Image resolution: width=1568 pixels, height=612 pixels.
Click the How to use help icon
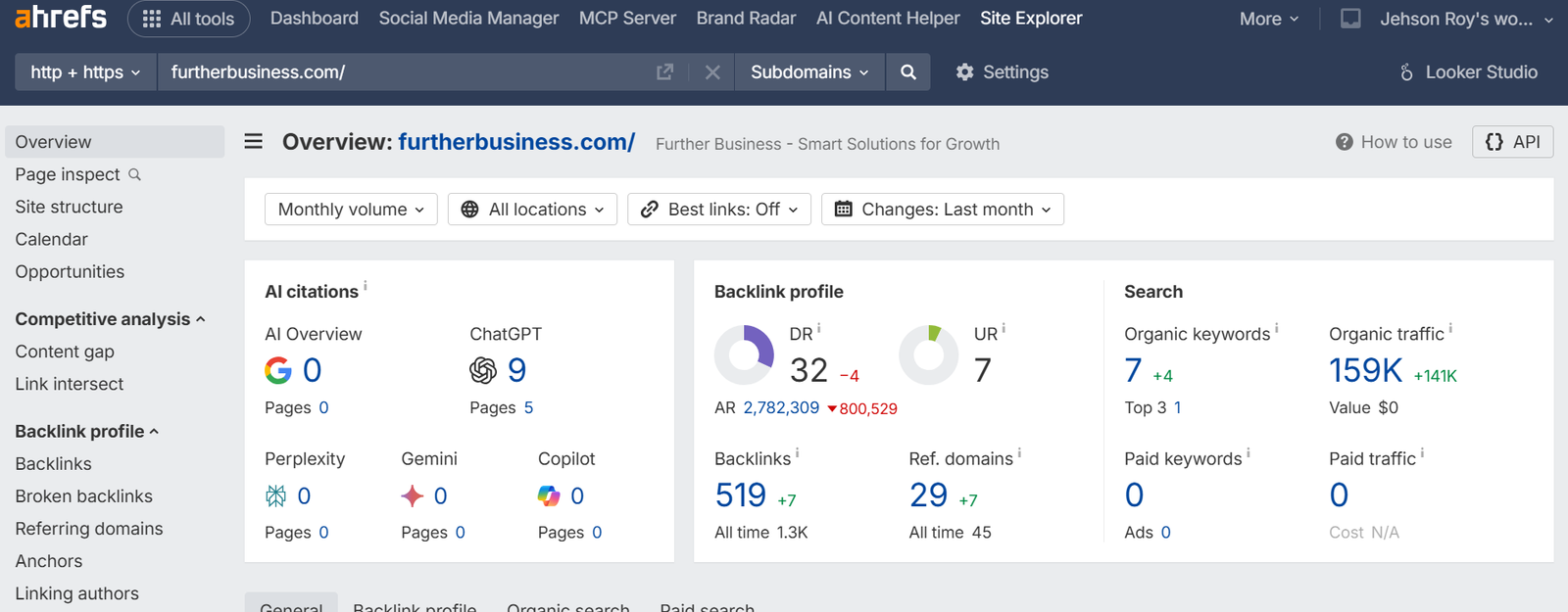[x=1345, y=142]
